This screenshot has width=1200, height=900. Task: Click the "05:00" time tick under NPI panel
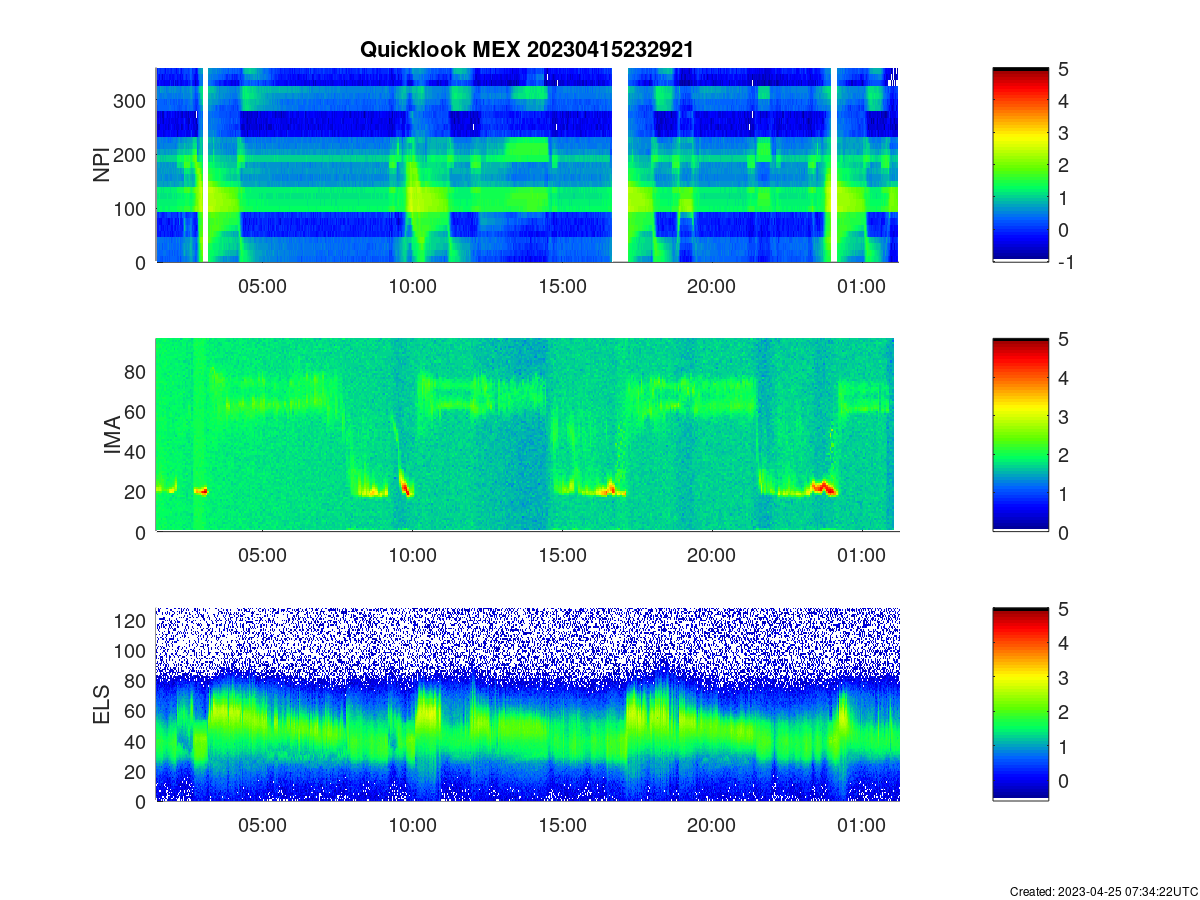[x=262, y=286]
